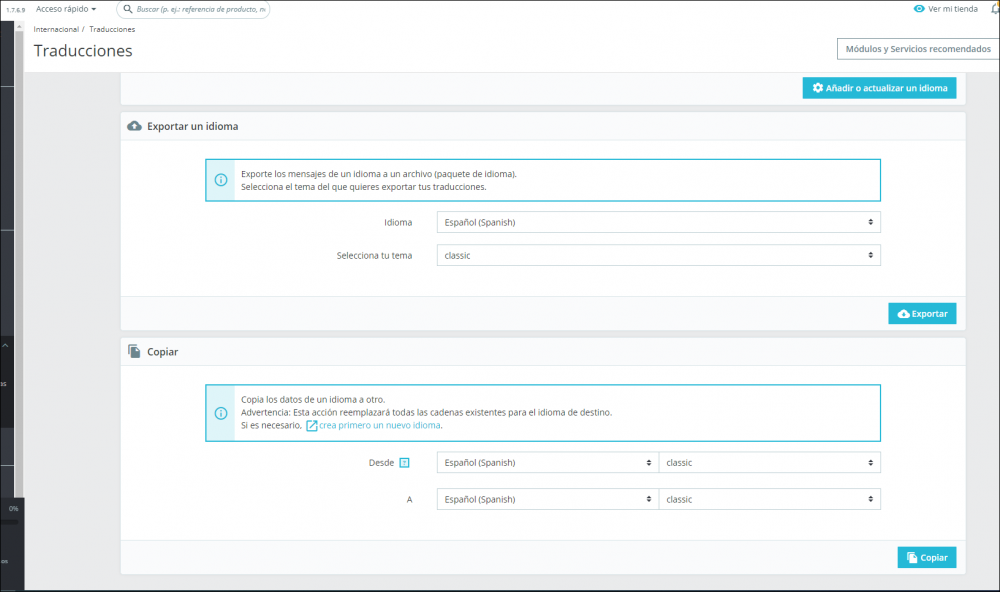Open the notifications bell icon
The height and width of the screenshot is (592, 1000).
pos(995,9)
